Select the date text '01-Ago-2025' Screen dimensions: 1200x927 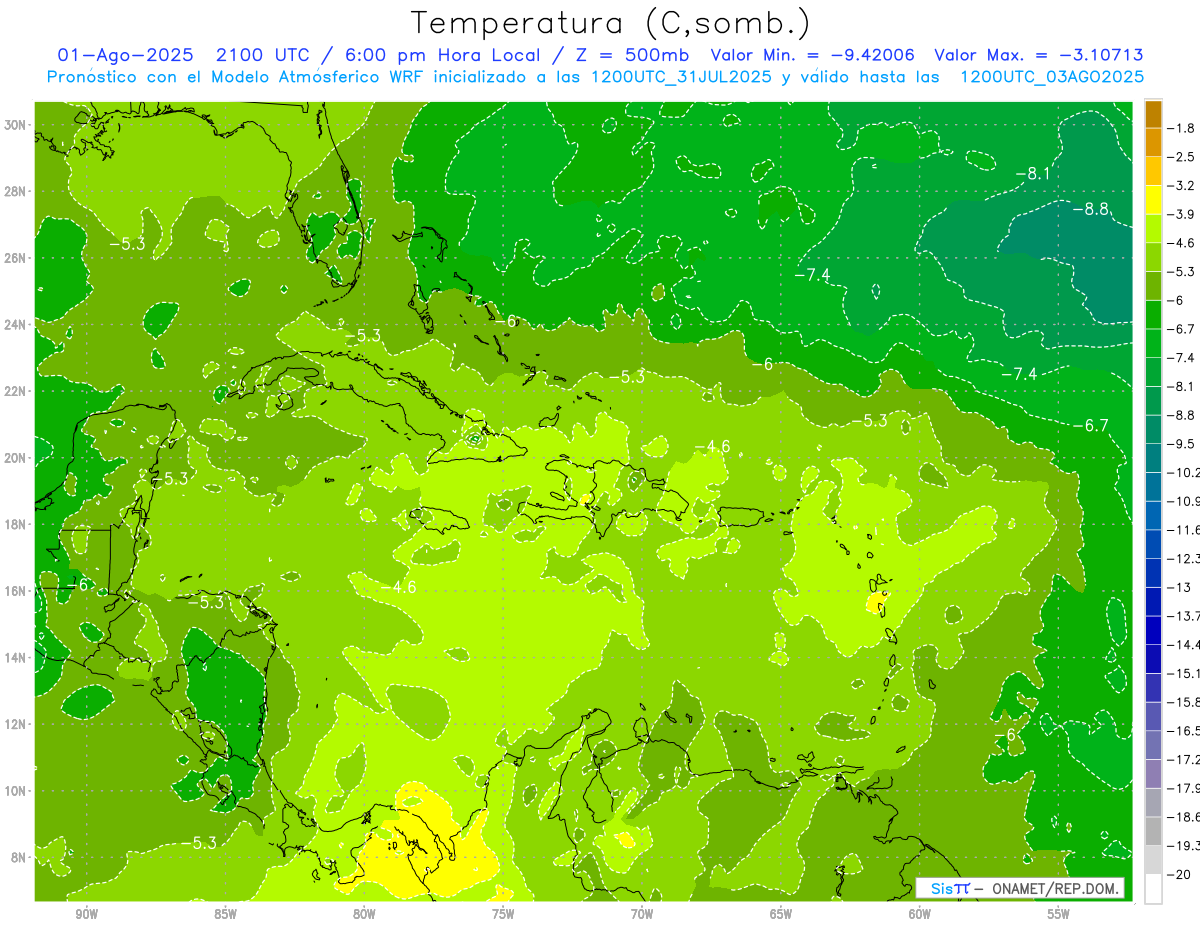point(125,55)
